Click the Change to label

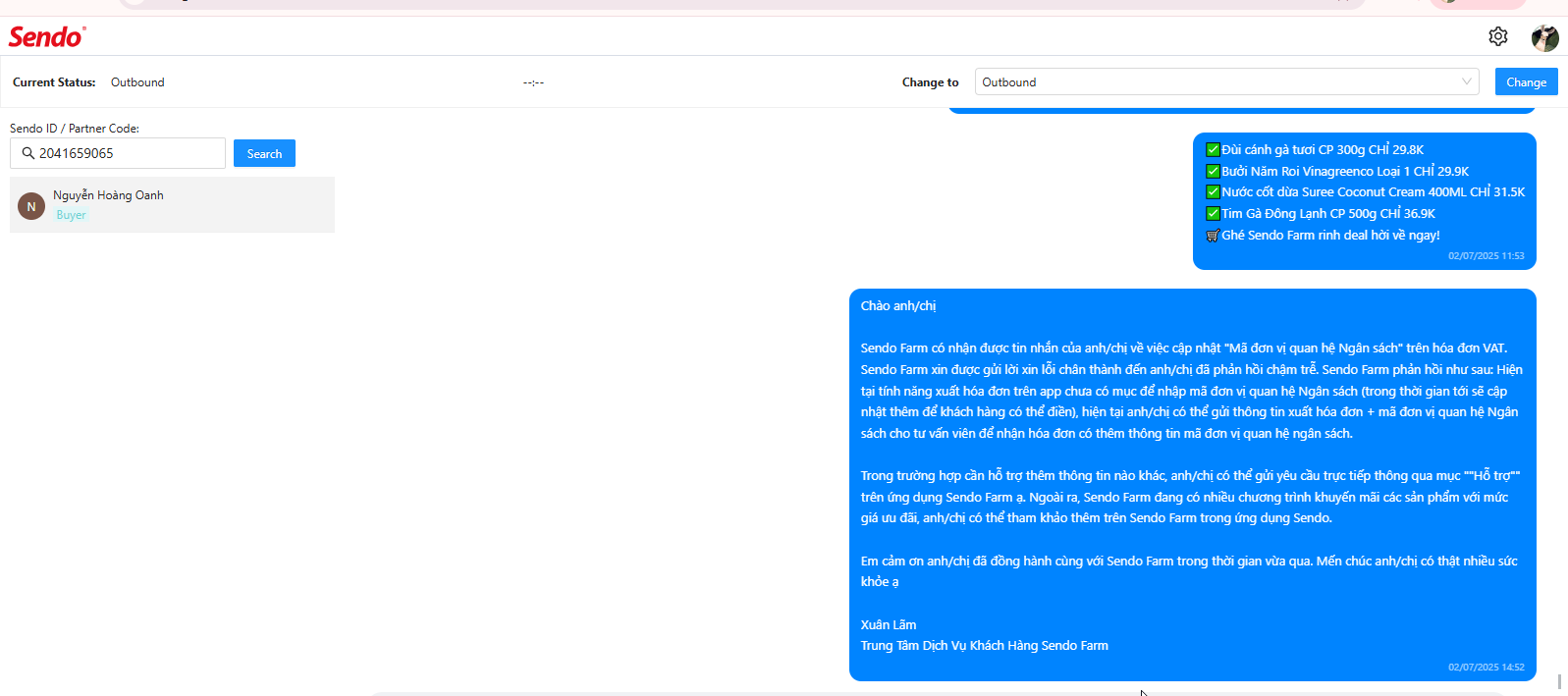(x=930, y=82)
